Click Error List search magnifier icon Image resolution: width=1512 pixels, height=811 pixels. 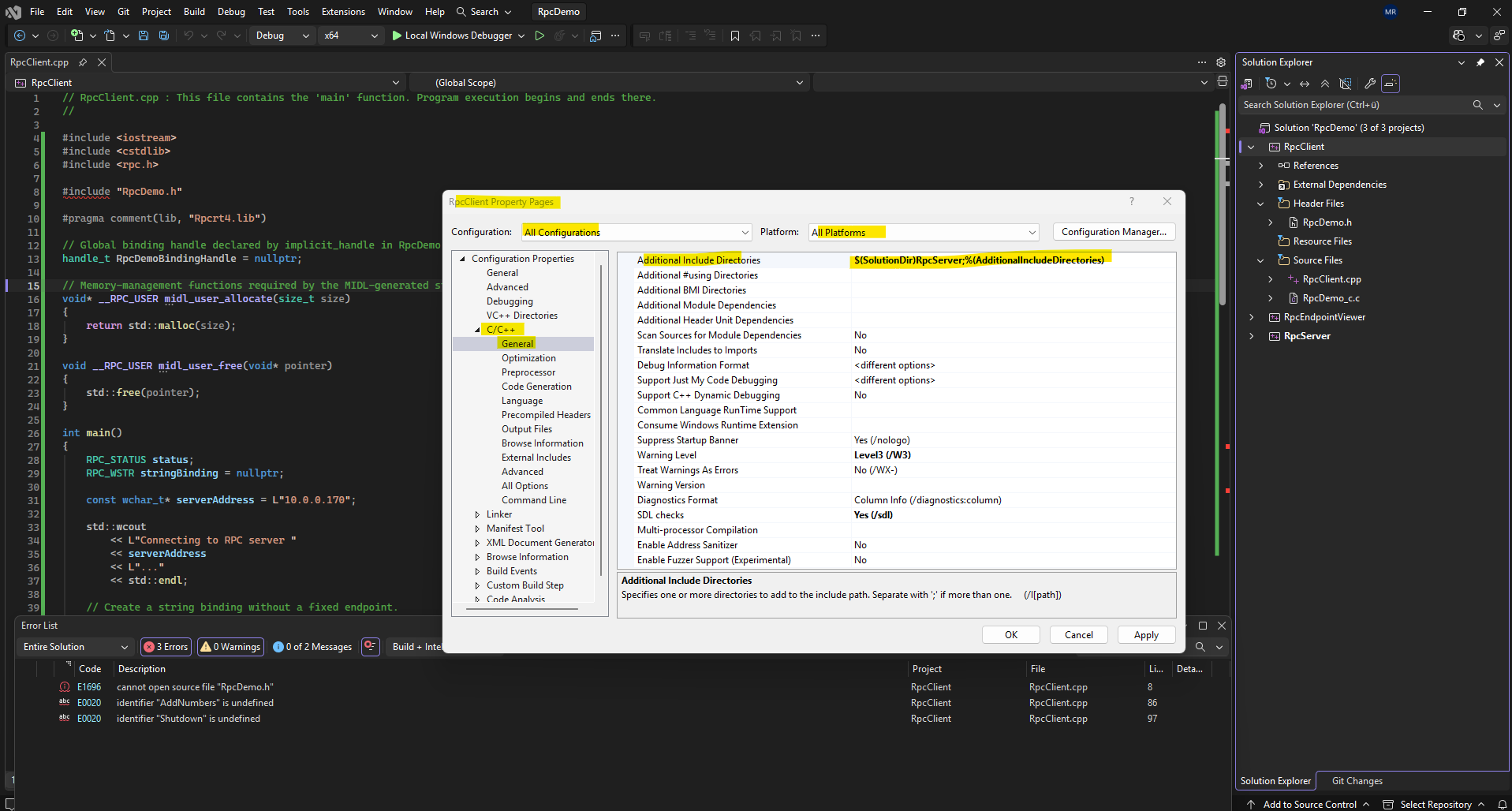click(1200, 647)
